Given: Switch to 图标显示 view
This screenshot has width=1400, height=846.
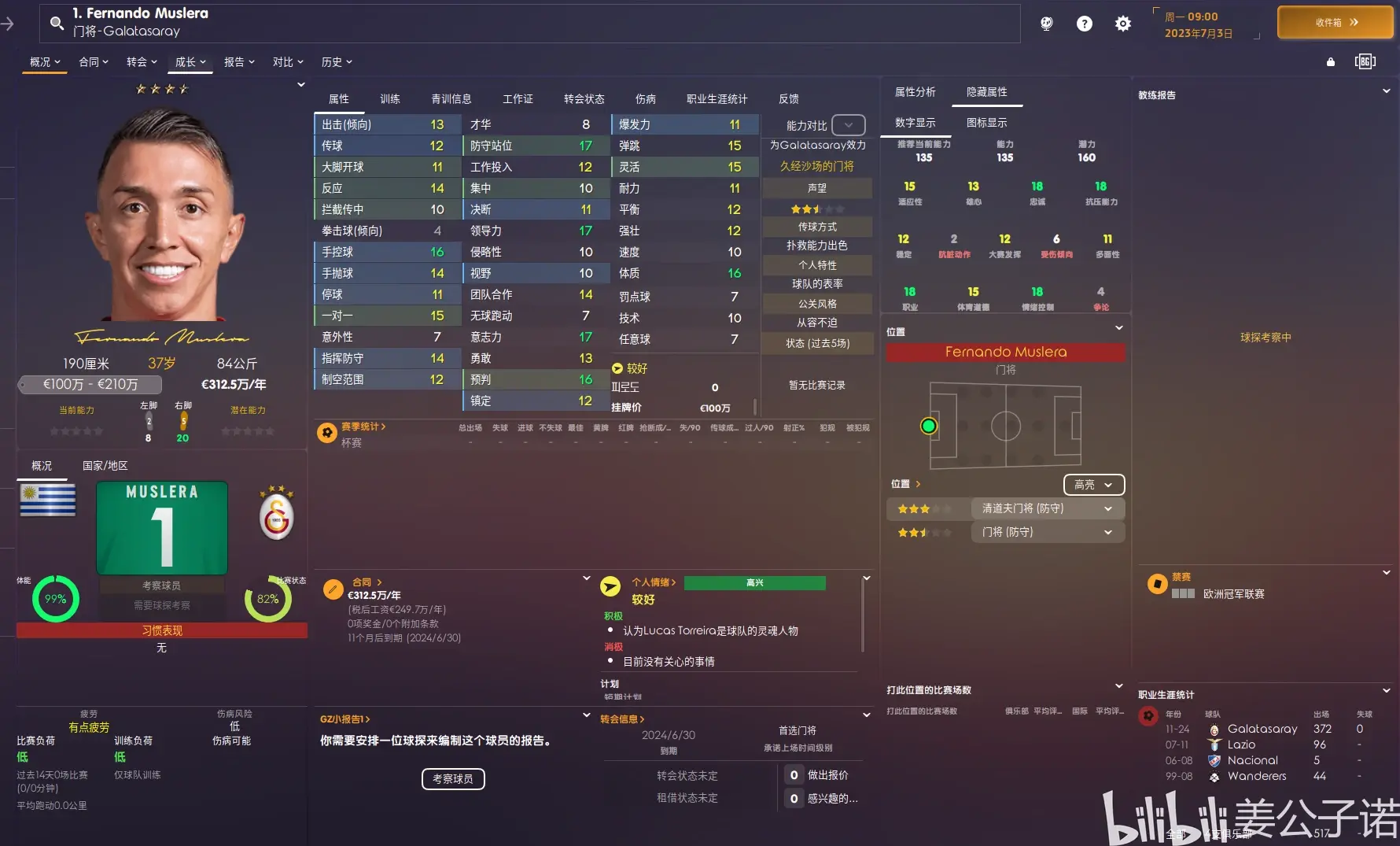Looking at the screenshot, I should 987,123.
